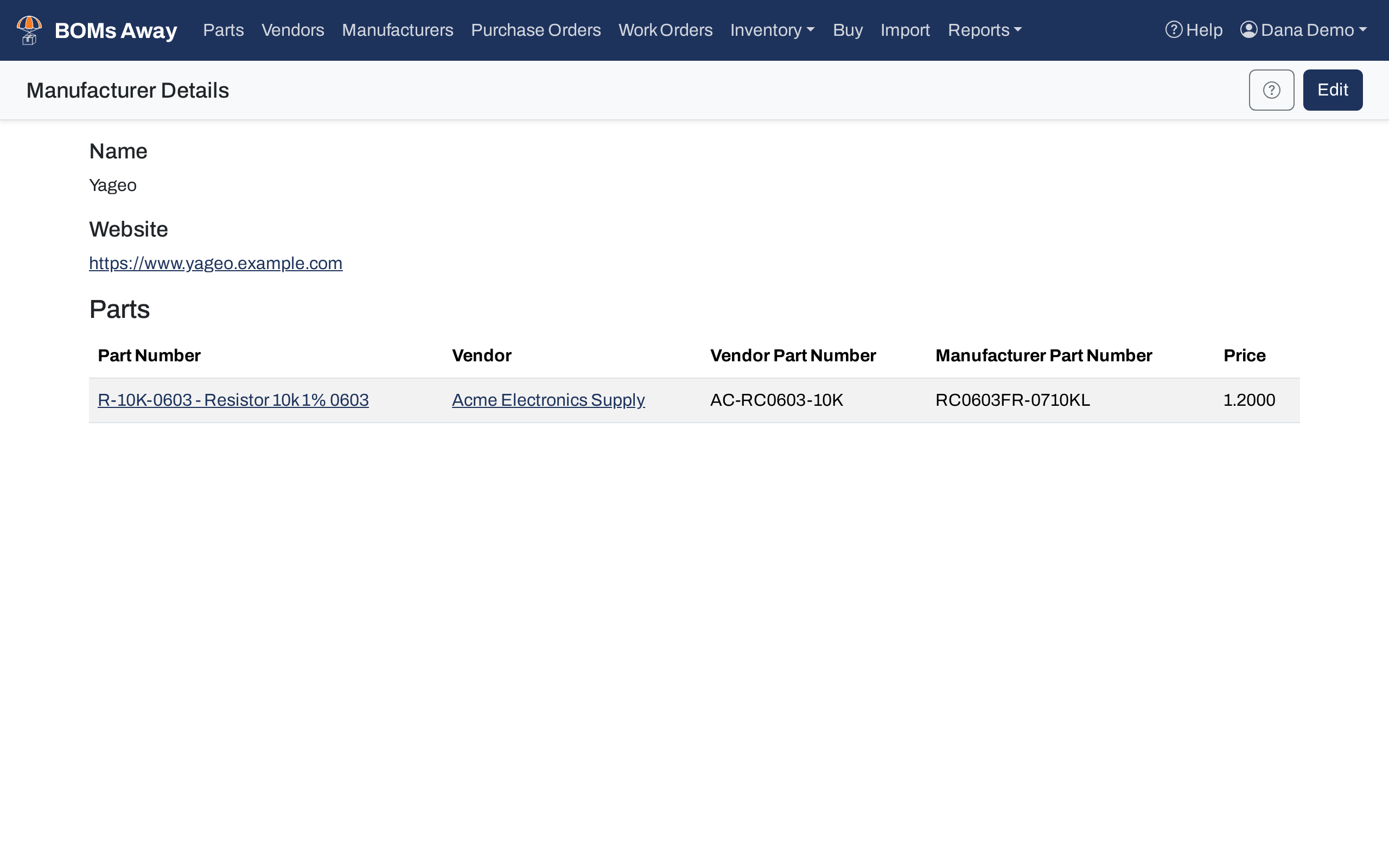This screenshot has height=868, width=1389.
Task: Click the Help question-mark icon in the navbar
Action: (1174, 30)
